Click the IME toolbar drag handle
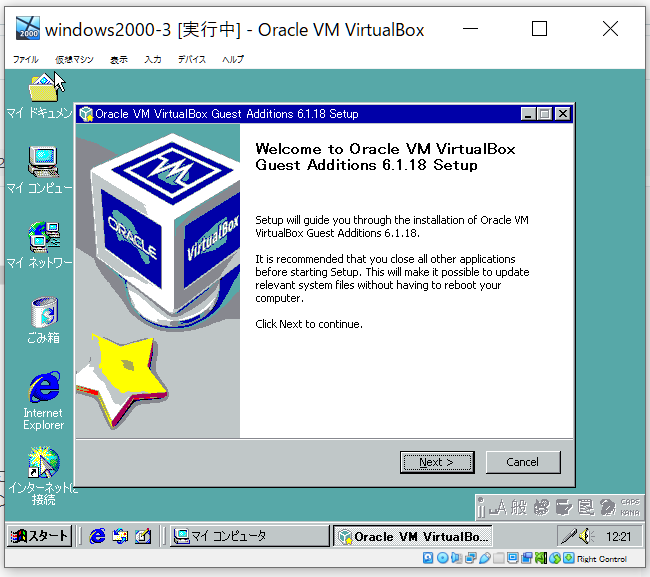The width and height of the screenshot is (650, 577). 481,507
